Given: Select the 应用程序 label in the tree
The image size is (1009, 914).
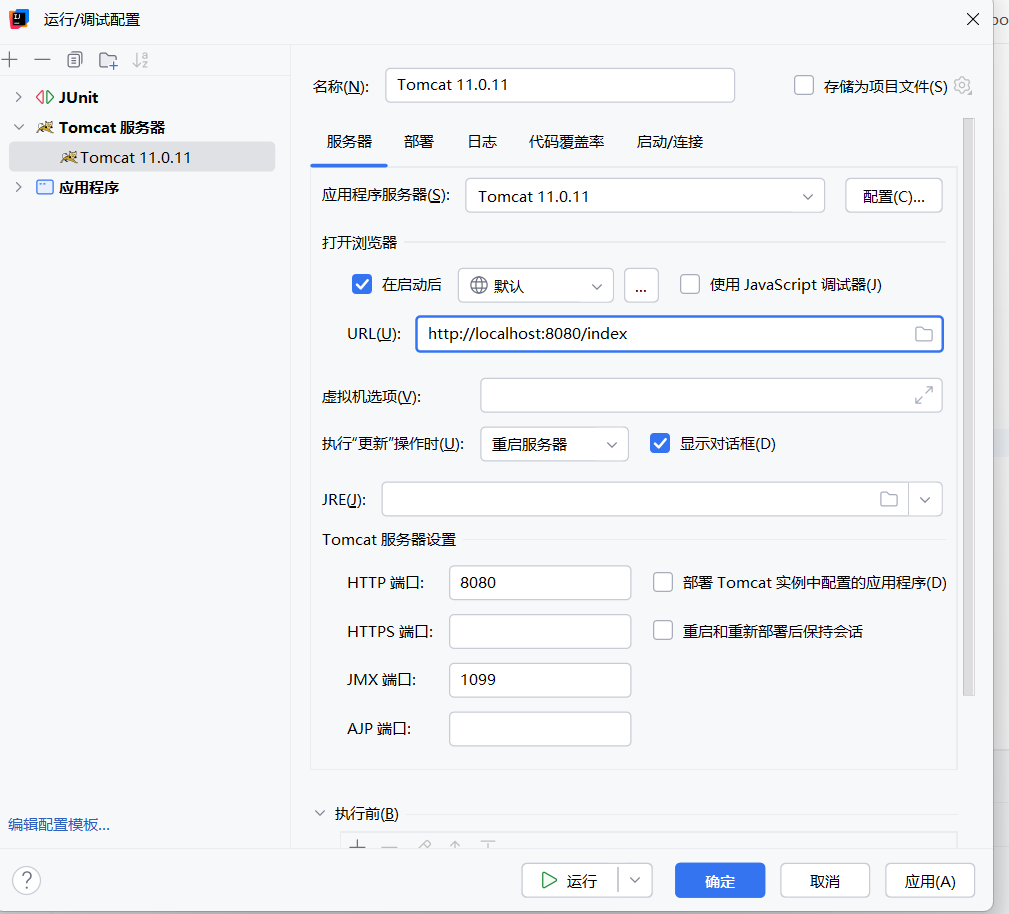Looking at the screenshot, I should (89, 187).
